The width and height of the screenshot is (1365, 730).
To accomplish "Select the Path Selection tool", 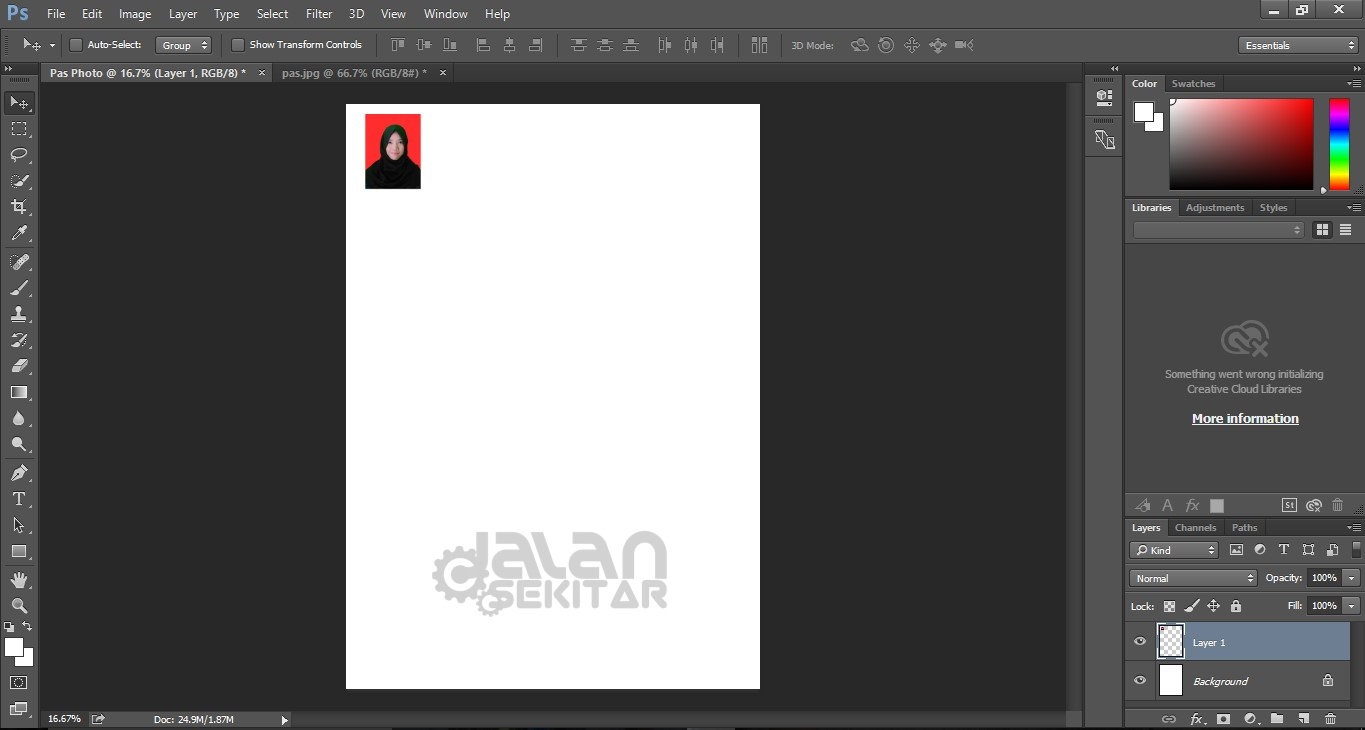I will point(18,524).
